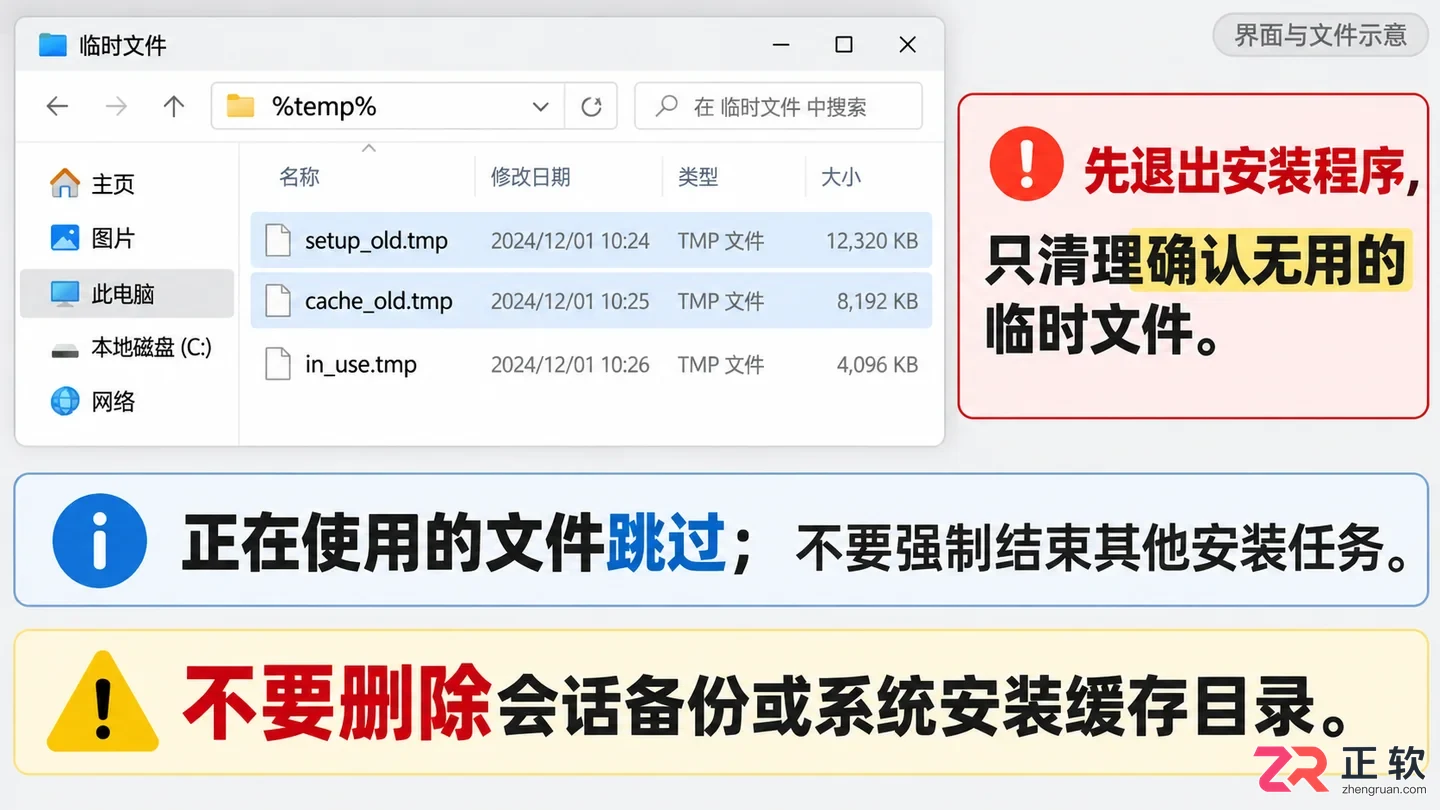Viewport: 1440px width, 810px height.
Task: Refresh the %temp% folder view
Action: click(591, 106)
